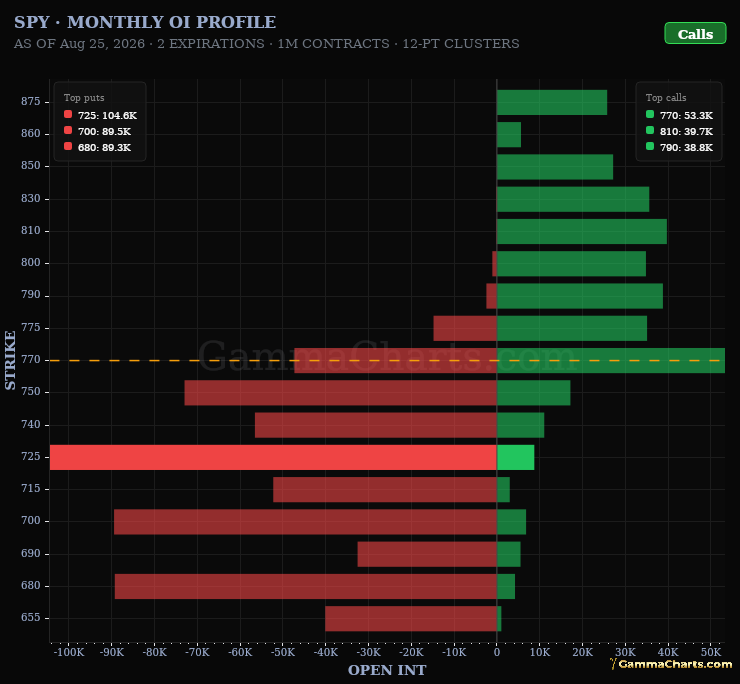
Task: Click the red swatch for 725: 104.6K
Action: click(68, 114)
